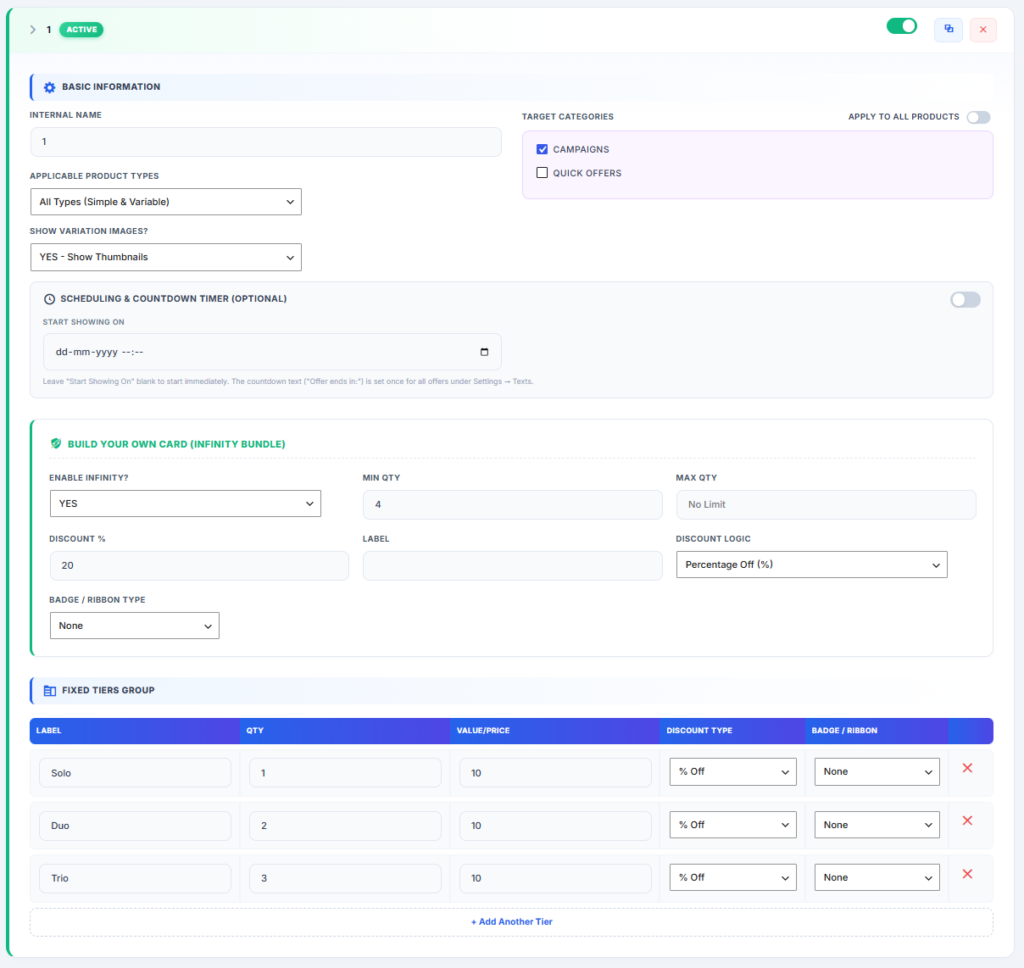Open Applicable Product Types dropdown
1024x968 pixels.
(x=166, y=202)
